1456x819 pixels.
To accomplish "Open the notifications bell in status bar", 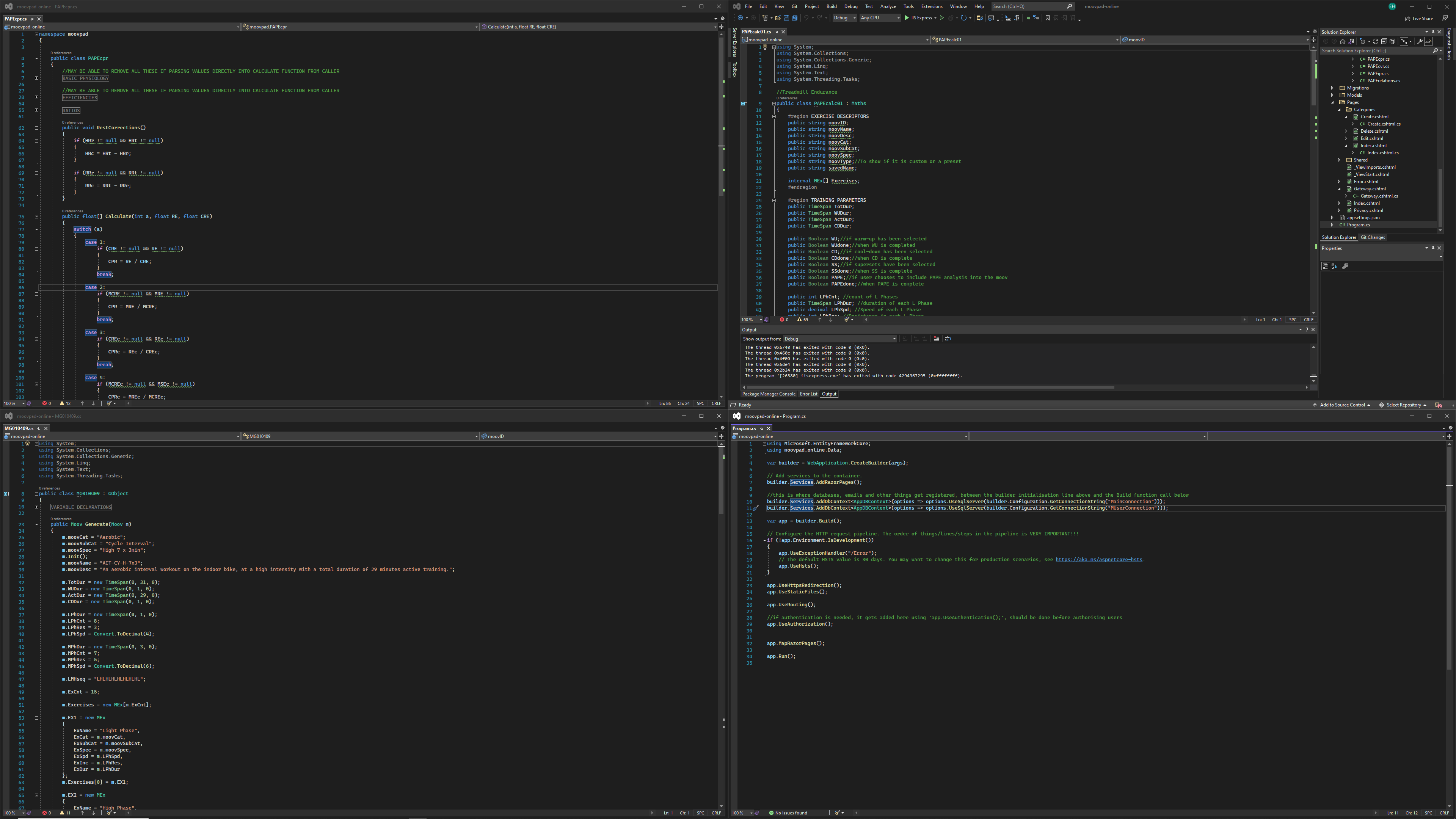I will (x=1439, y=405).
